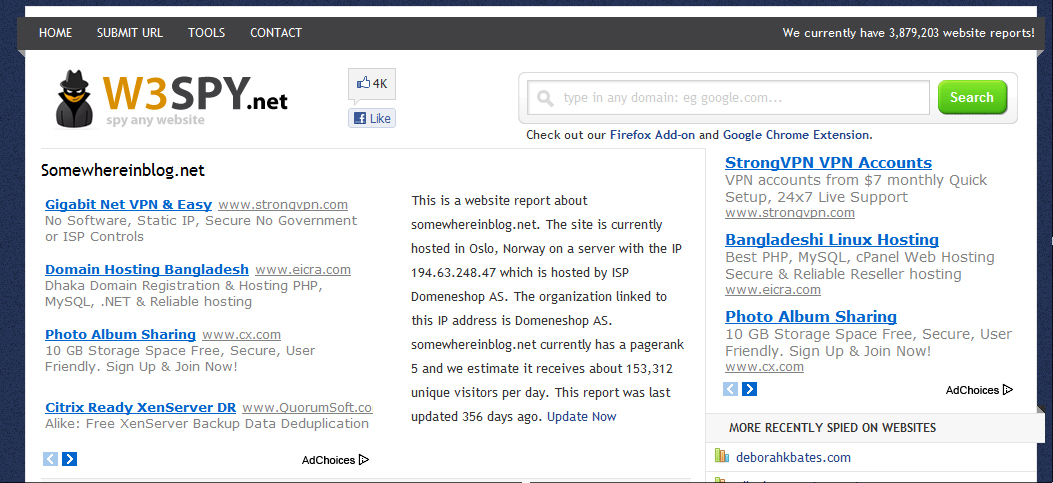Open the Citrix Ready XenServer DR ad
Screen dimensions: 1053x483
140,407
